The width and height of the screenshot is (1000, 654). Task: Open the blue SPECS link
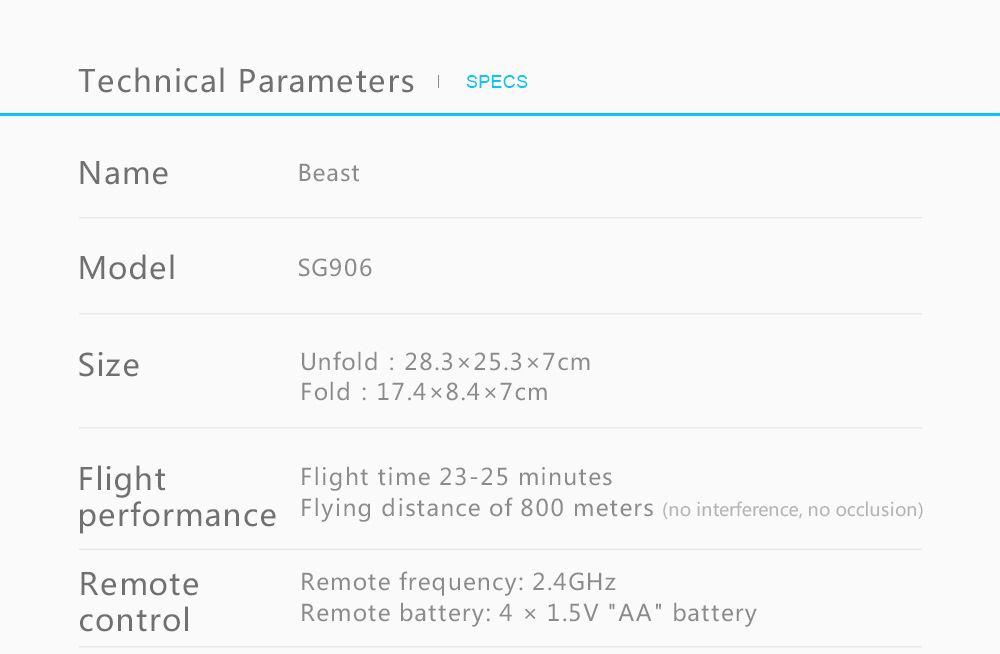coord(497,82)
